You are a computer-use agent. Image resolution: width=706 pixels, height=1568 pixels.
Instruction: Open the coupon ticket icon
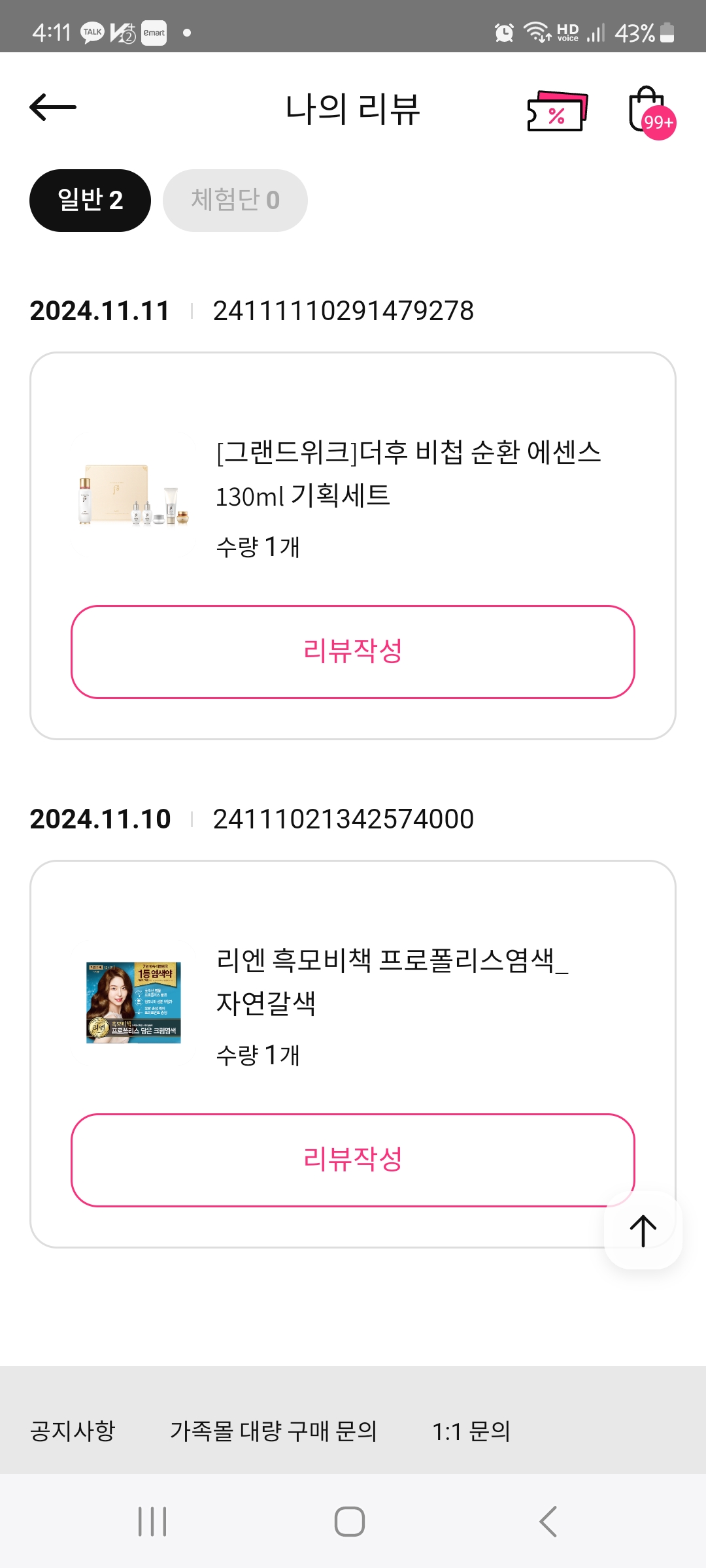click(x=557, y=112)
